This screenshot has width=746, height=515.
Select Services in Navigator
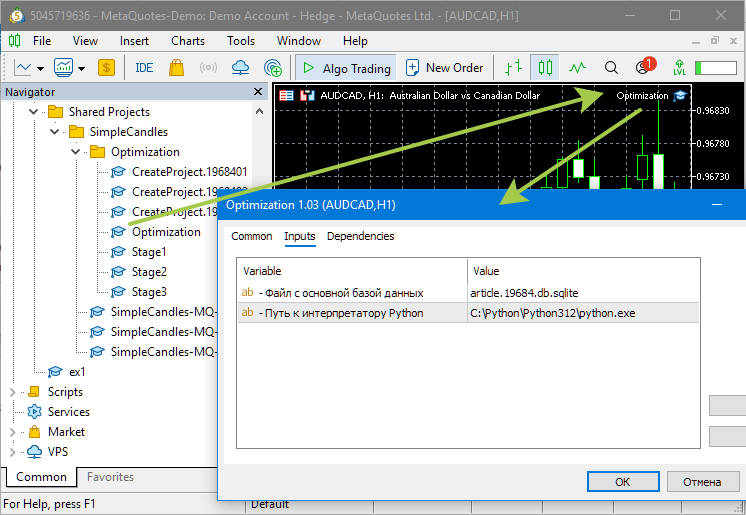[69, 412]
